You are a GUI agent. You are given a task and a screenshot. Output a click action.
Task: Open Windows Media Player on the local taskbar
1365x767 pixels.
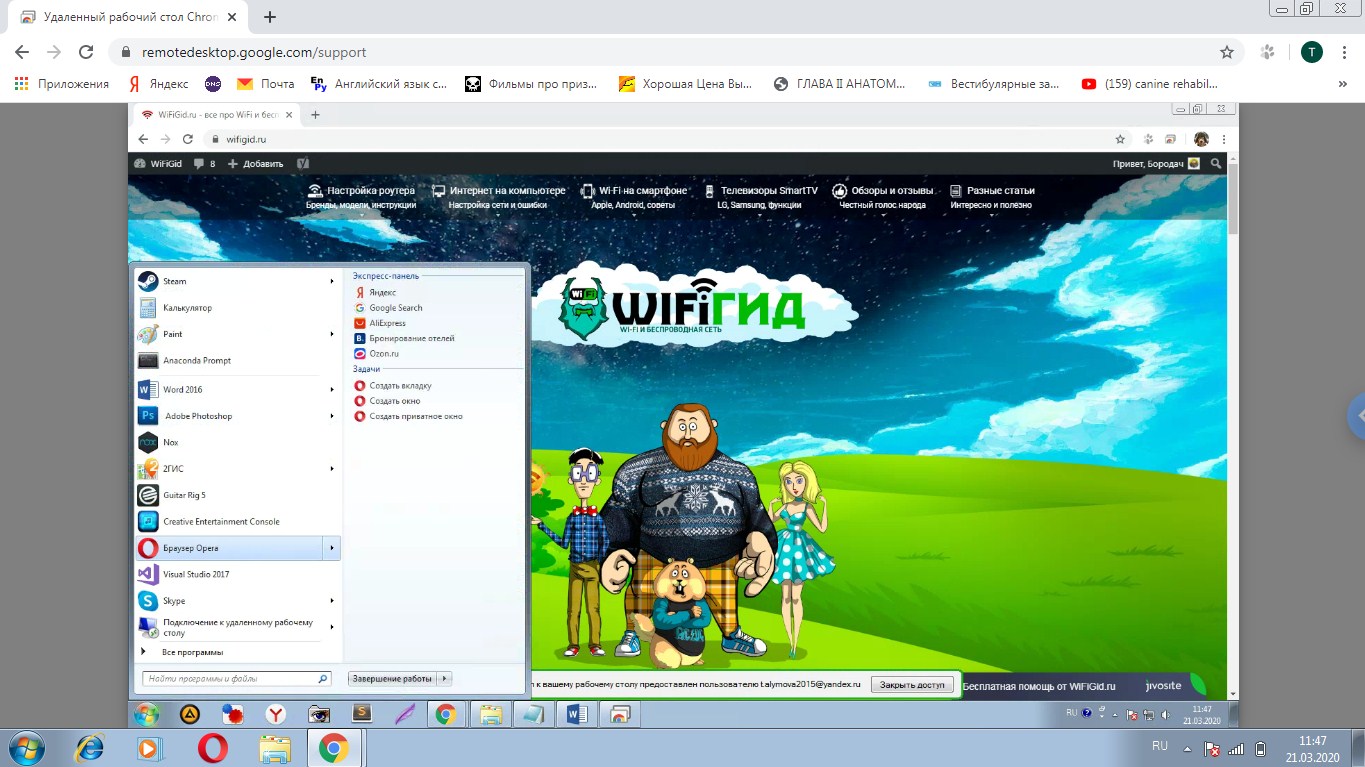point(149,748)
